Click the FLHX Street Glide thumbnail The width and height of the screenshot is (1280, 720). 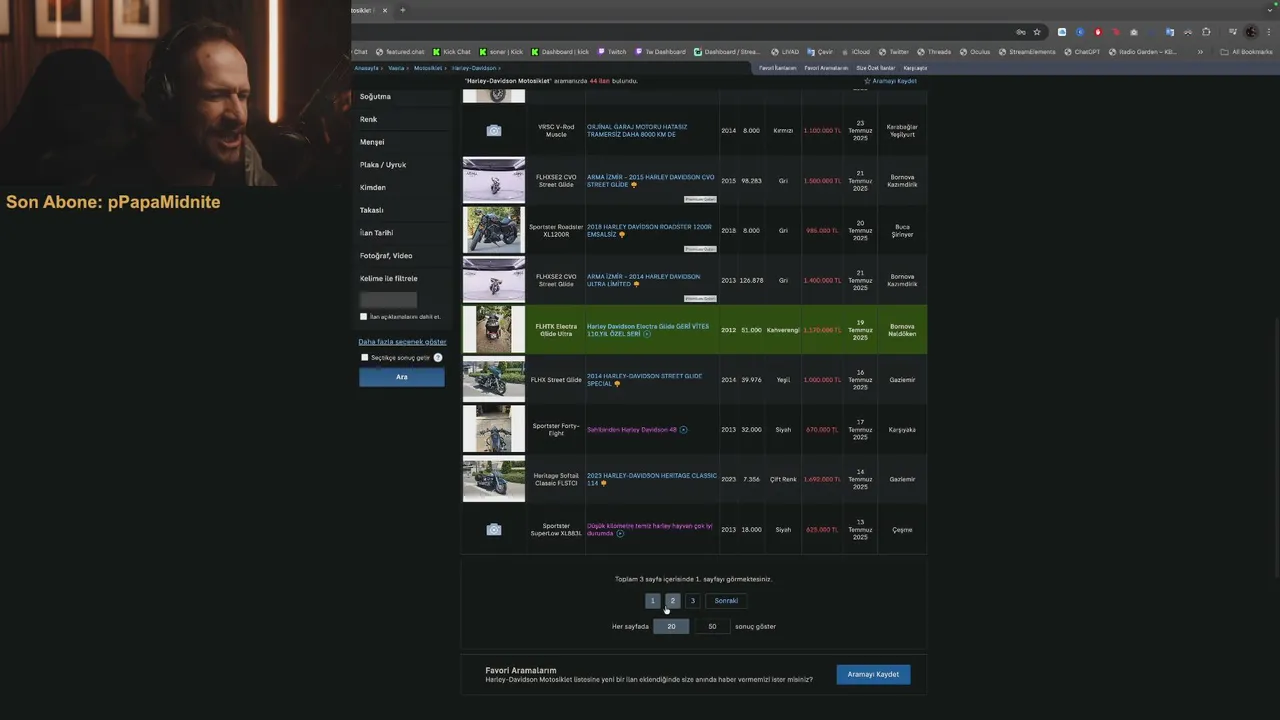pos(494,380)
